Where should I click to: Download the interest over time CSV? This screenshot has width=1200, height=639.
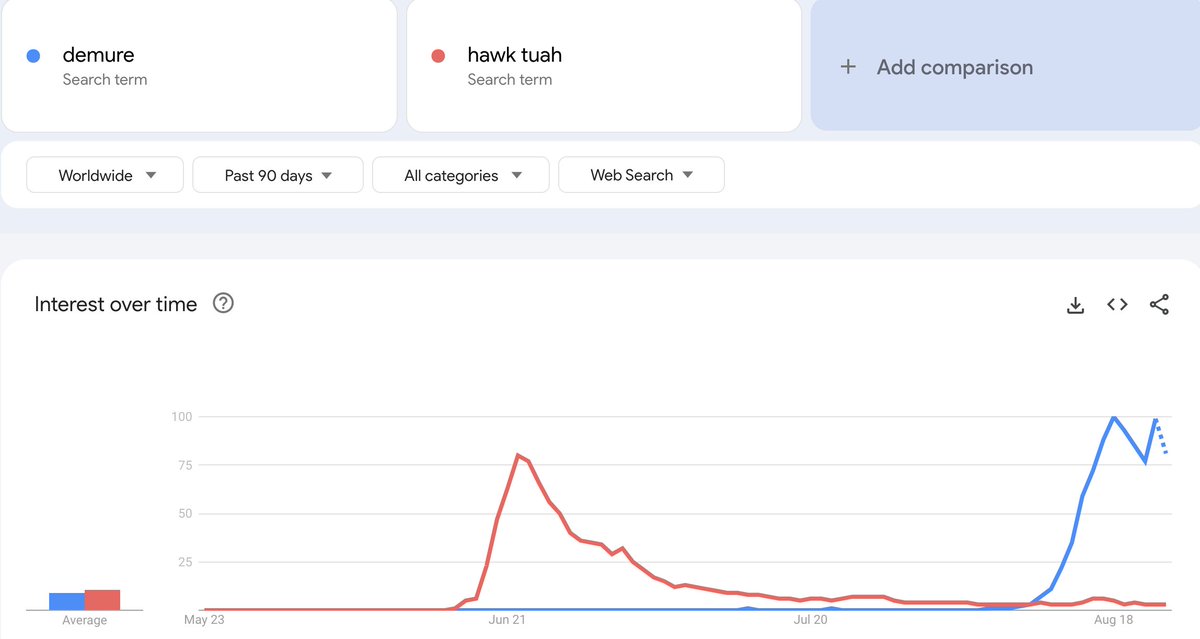(x=1076, y=305)
